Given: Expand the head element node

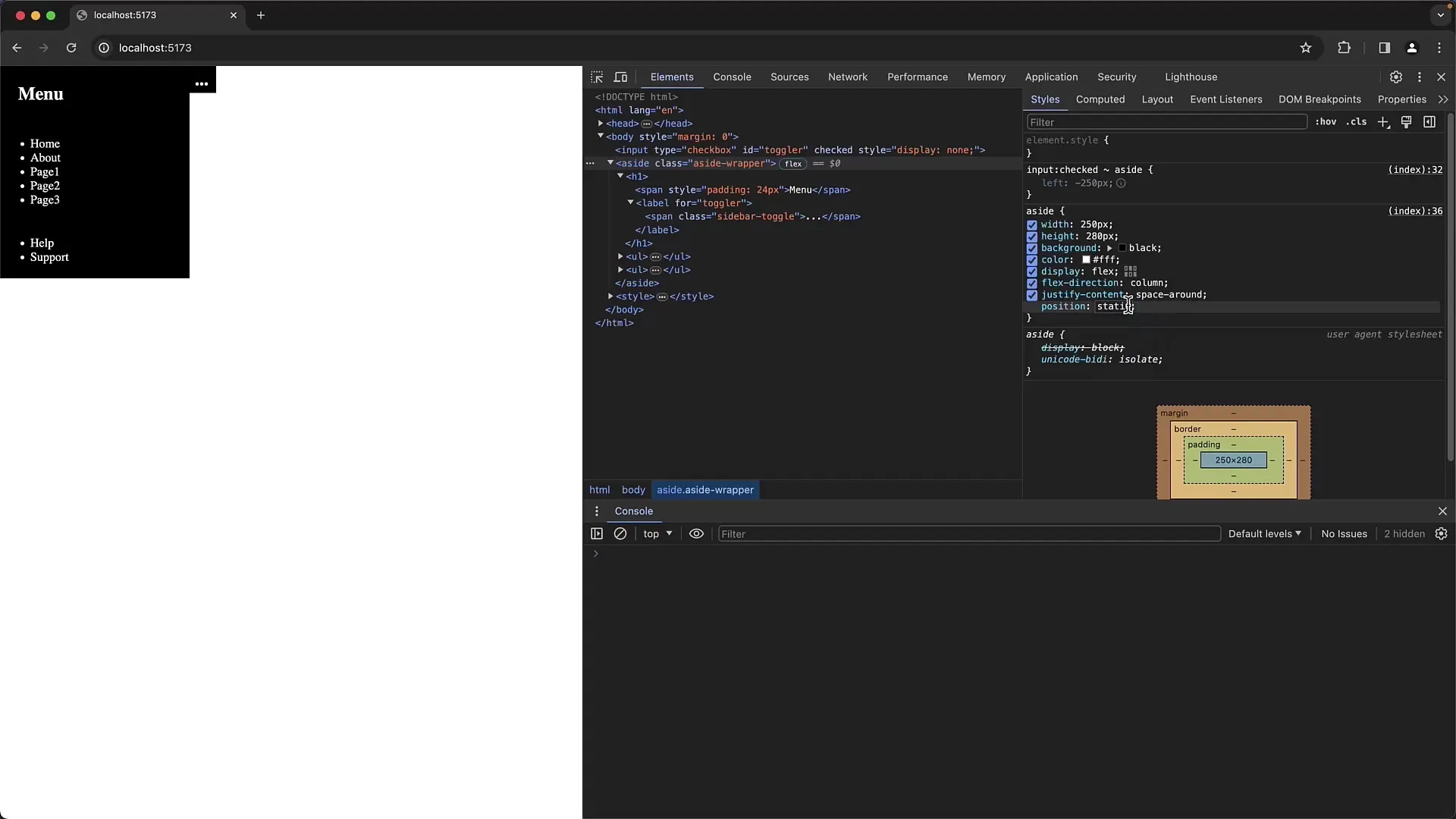Looking at the screenshot, I should pyautogui.click(x=601, y=124).
